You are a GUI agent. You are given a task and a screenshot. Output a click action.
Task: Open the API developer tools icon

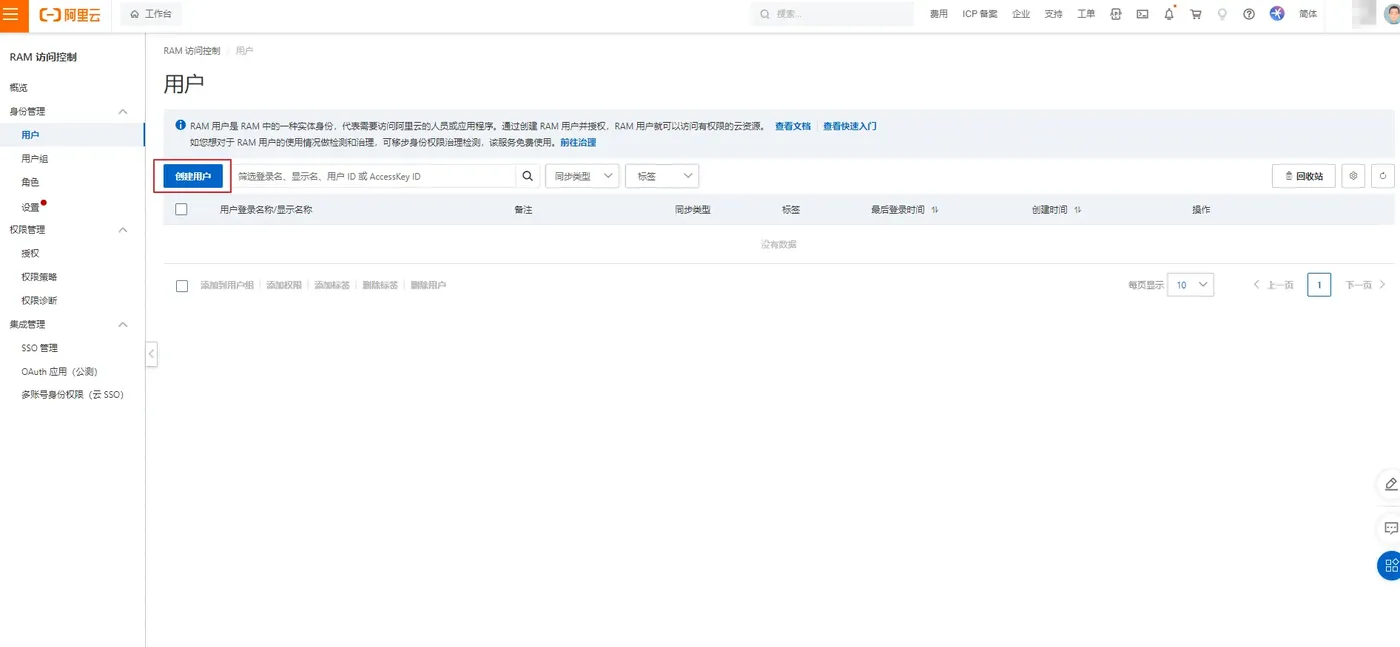1116,14
